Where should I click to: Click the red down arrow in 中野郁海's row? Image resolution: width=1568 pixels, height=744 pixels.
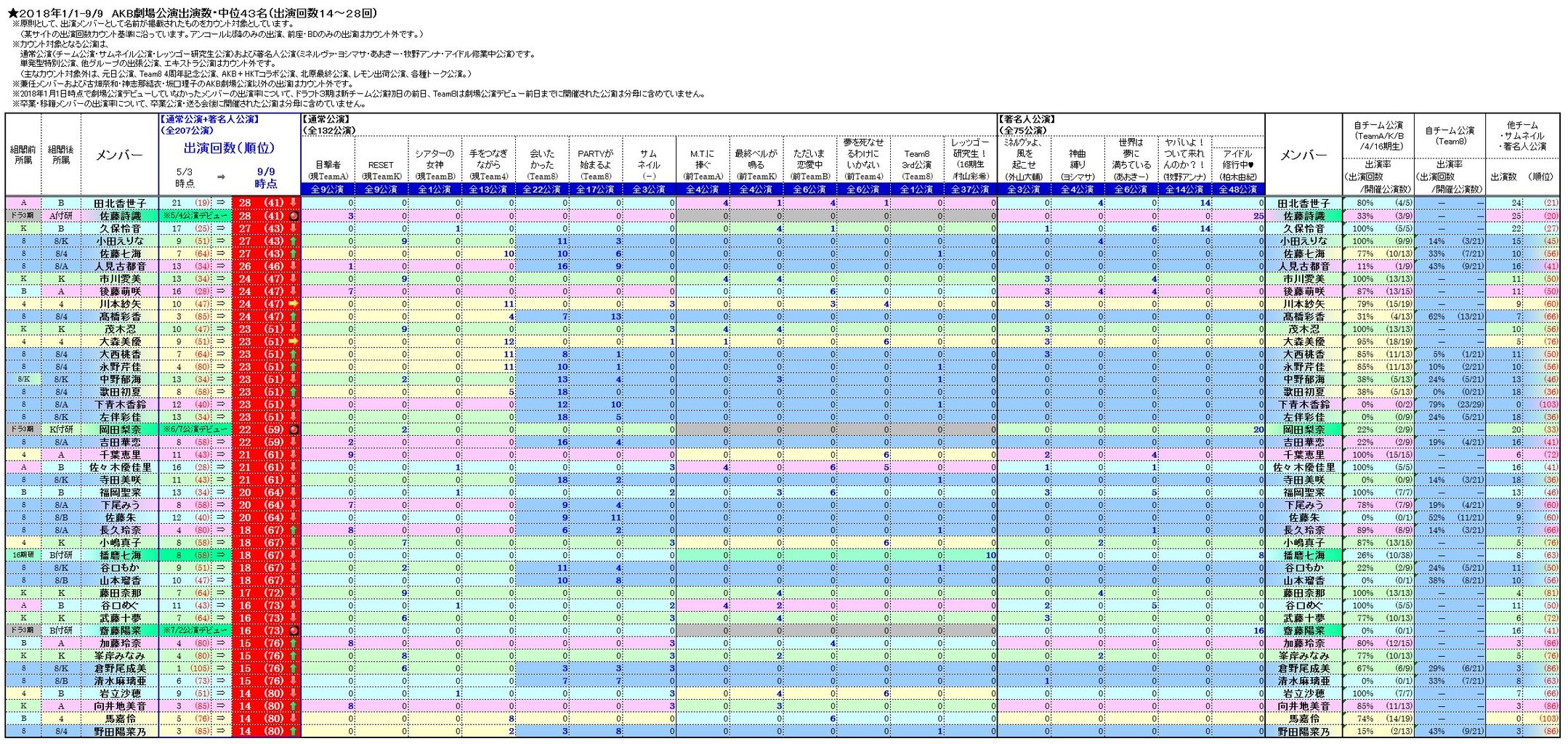[x=294, y=379]
